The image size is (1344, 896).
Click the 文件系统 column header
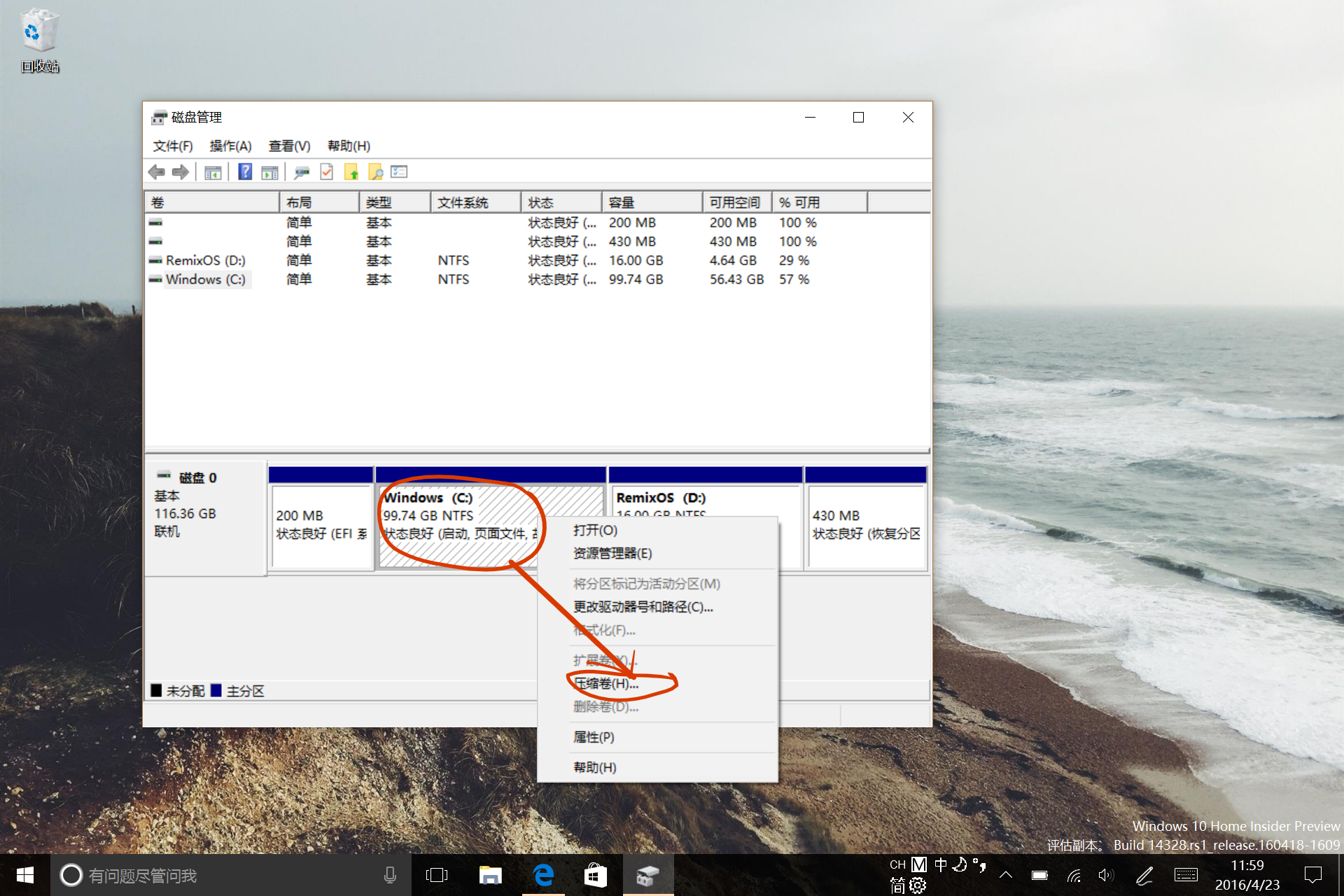pos(475,202)
